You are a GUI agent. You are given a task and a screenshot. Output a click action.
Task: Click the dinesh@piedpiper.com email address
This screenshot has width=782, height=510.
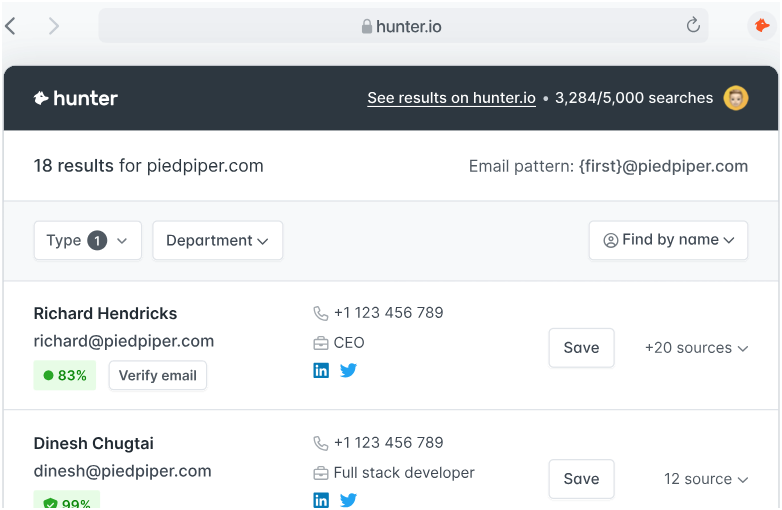[123, 471]
